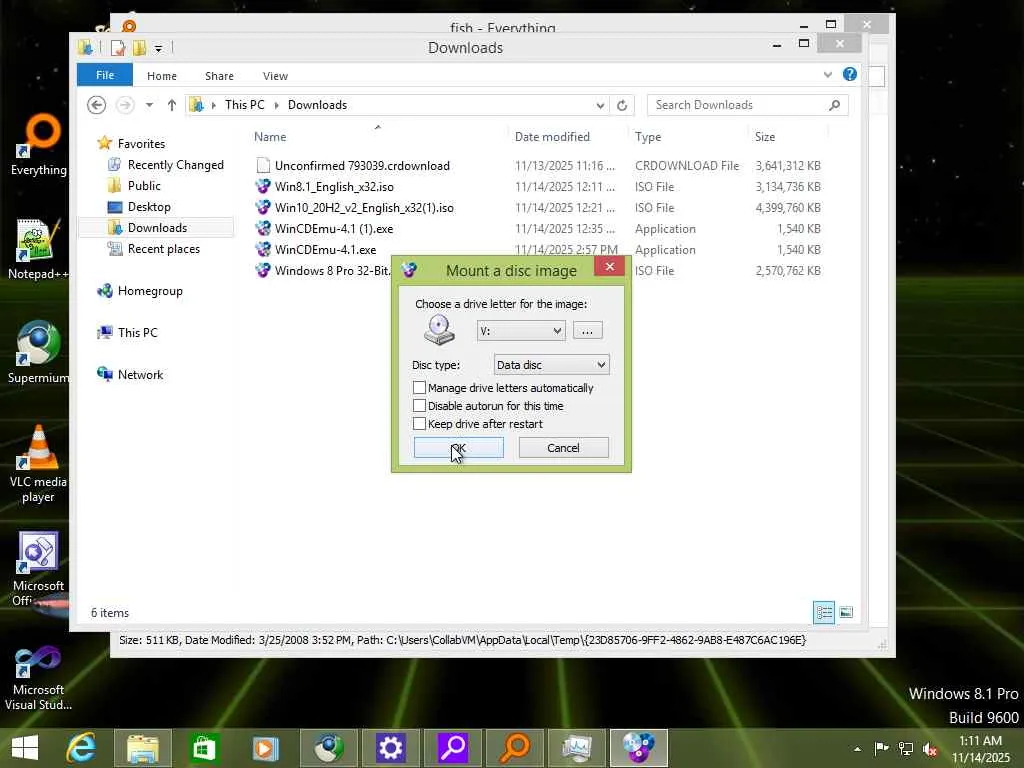Cancel the Mount a disc image dialog
1024x768 pixels.
[563, 448]
